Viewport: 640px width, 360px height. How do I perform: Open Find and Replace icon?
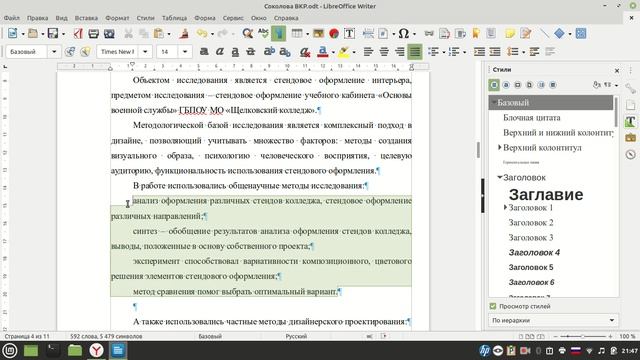247,33
